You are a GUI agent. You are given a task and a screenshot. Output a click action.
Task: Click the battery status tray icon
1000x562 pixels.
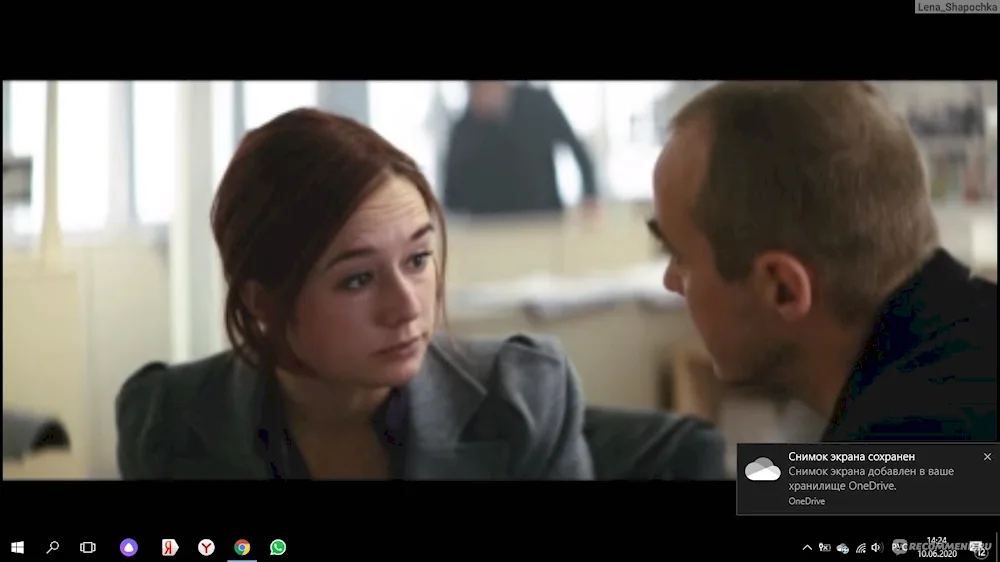[825, 547]
